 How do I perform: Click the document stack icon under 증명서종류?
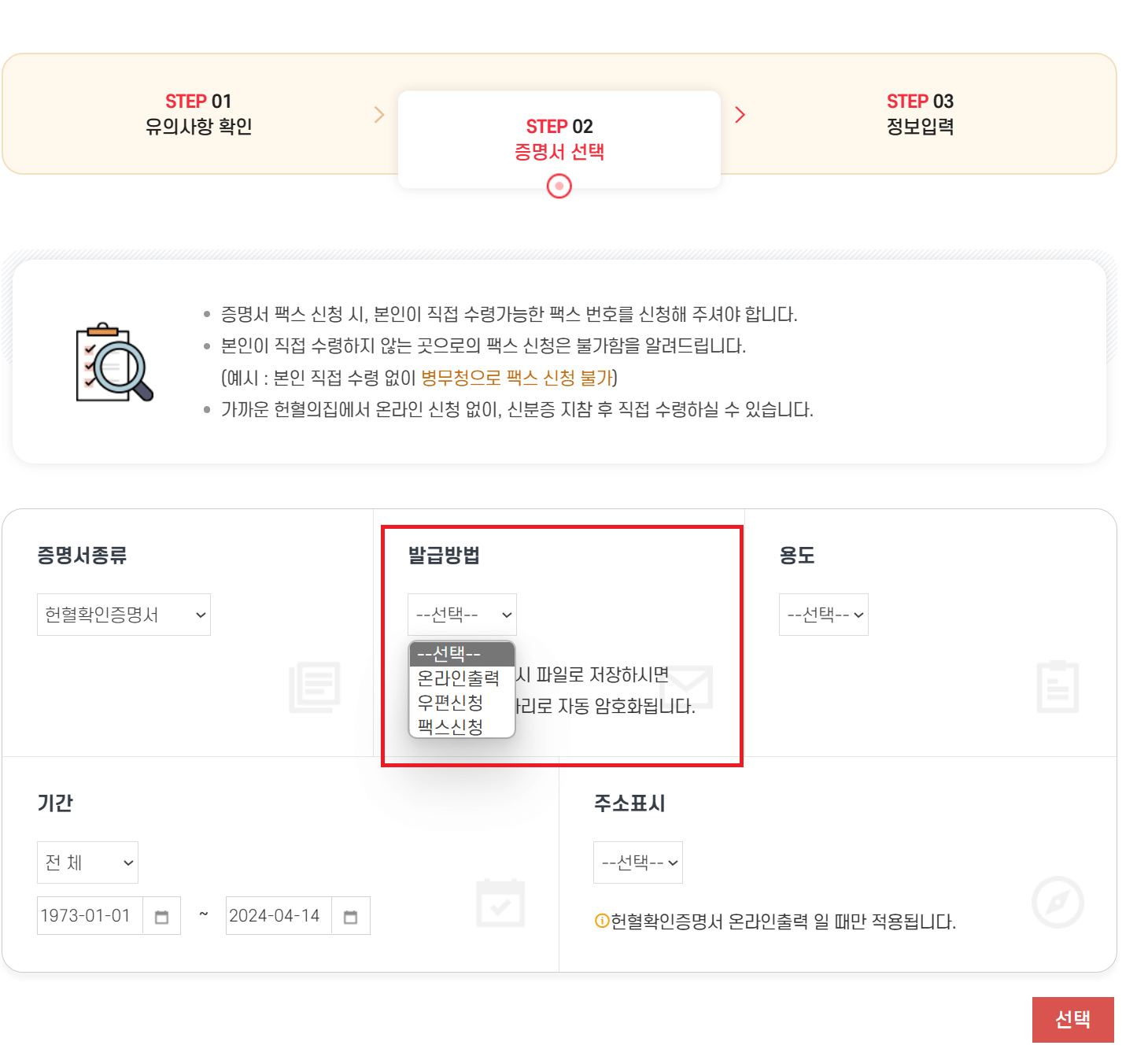point(314,686)
